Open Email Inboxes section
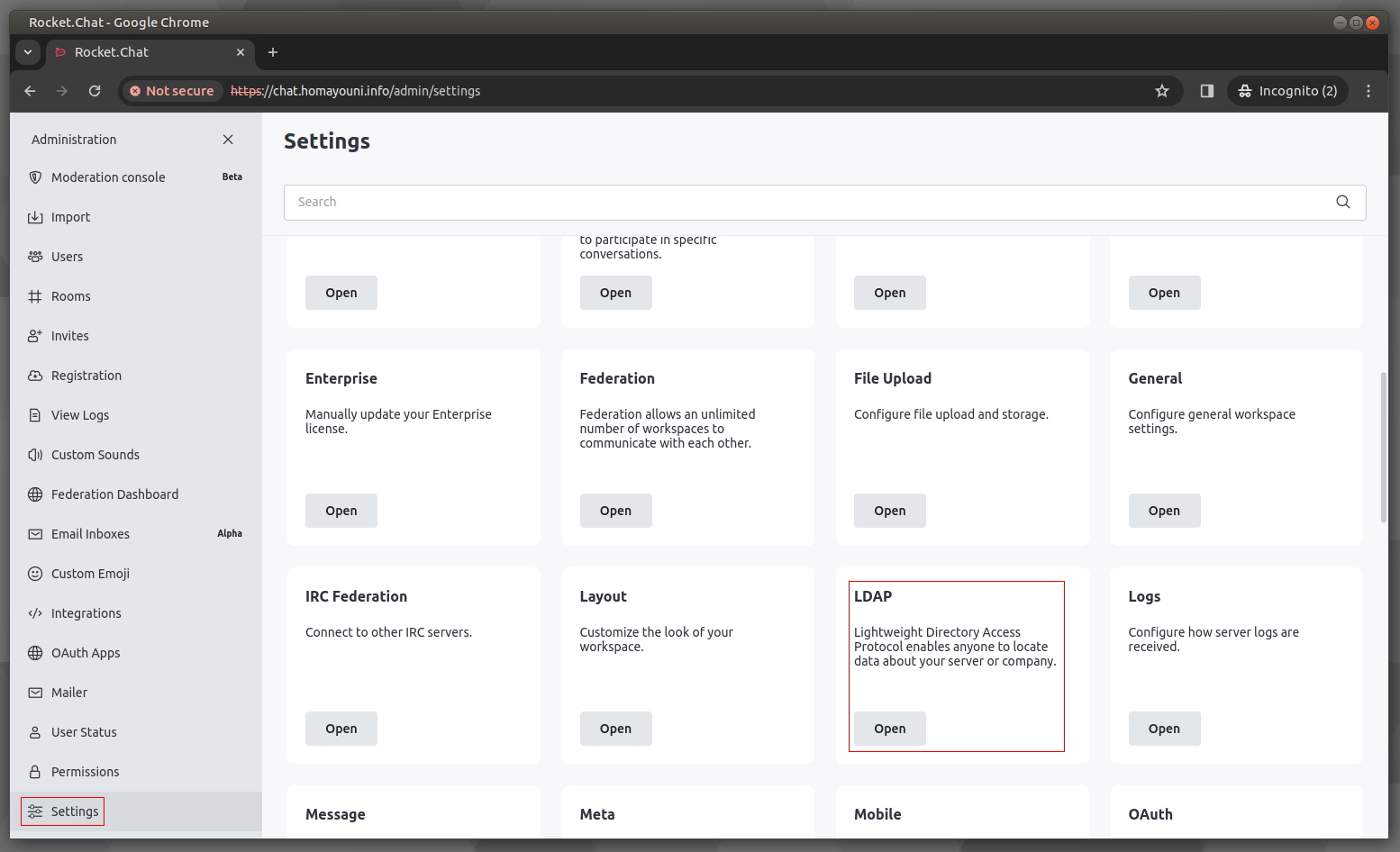 136,534
